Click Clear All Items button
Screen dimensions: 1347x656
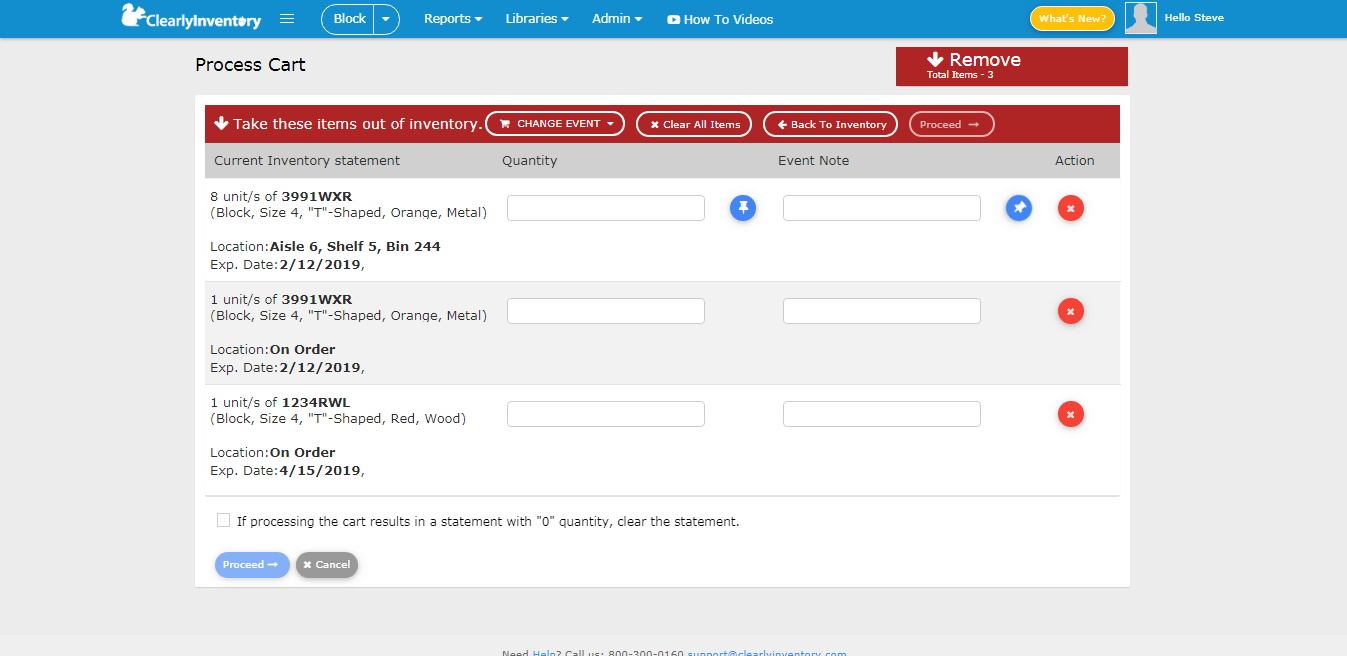(x=695, y=124)
